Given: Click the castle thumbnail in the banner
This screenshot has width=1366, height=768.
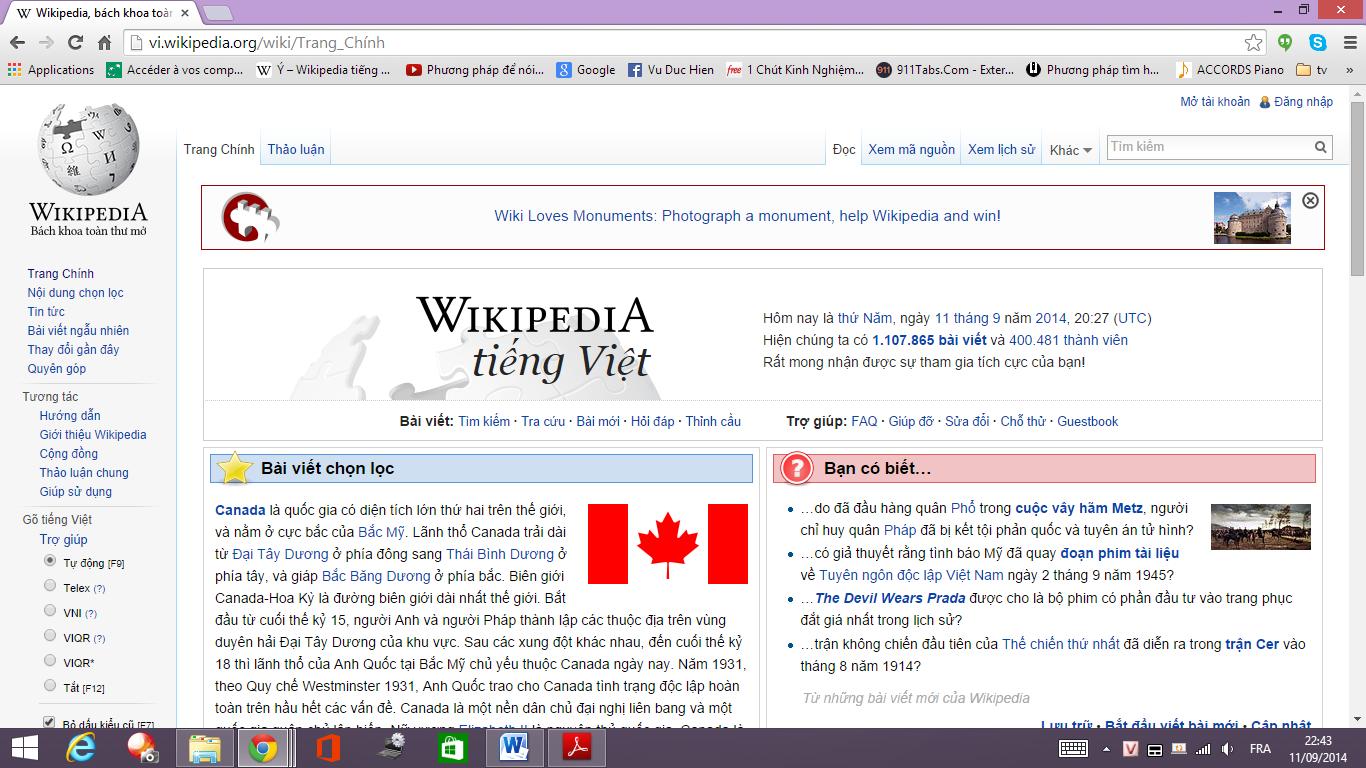Looking at the screenshot, I should click(x=1252, y=217).
